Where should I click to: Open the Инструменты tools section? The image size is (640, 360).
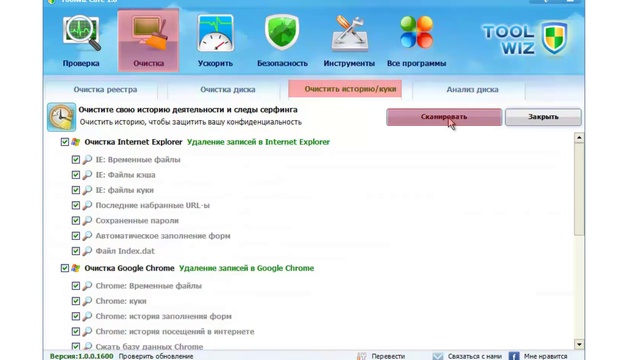click(349, 41)
